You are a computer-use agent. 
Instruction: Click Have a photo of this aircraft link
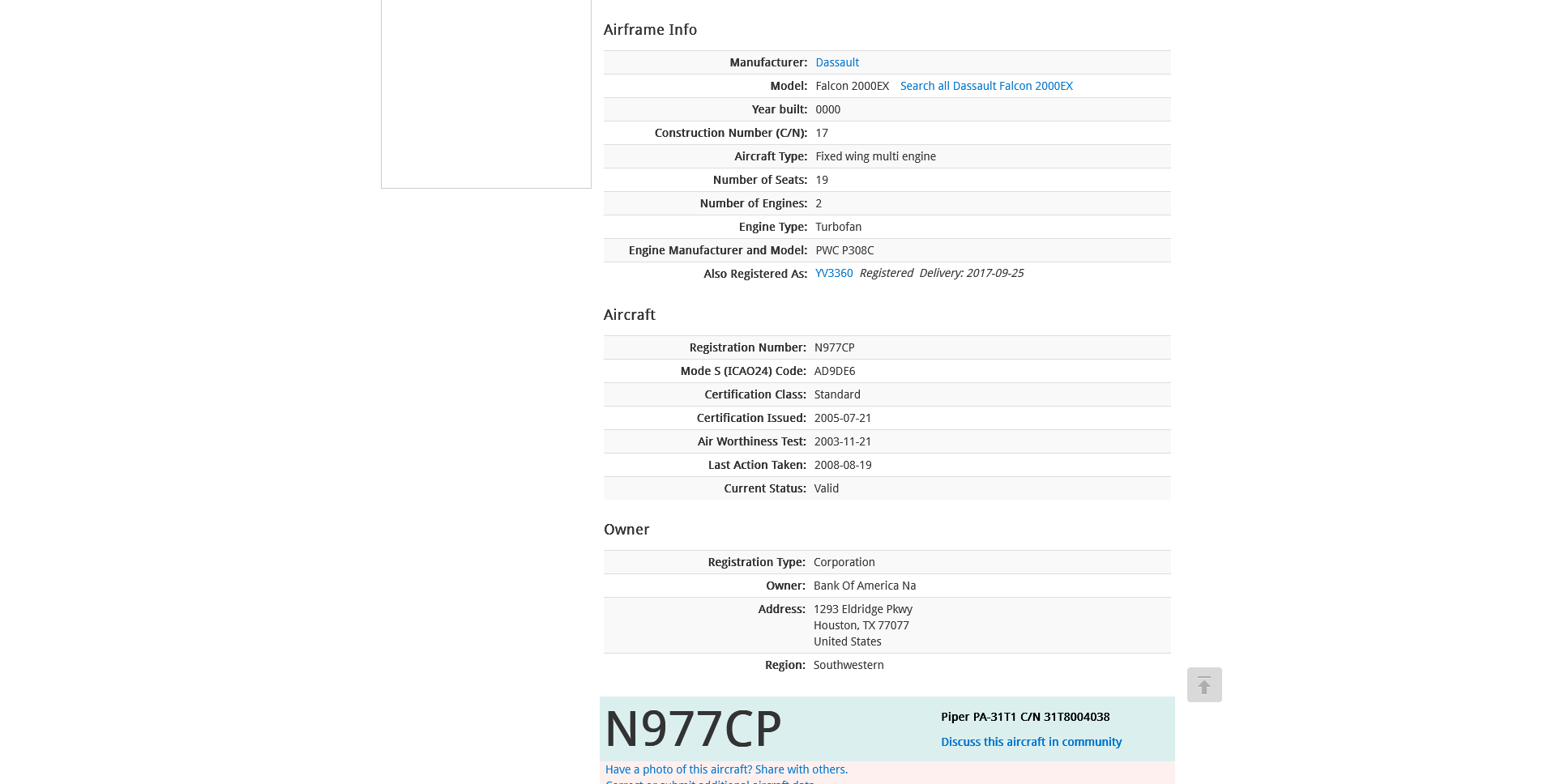pos(726,769)
